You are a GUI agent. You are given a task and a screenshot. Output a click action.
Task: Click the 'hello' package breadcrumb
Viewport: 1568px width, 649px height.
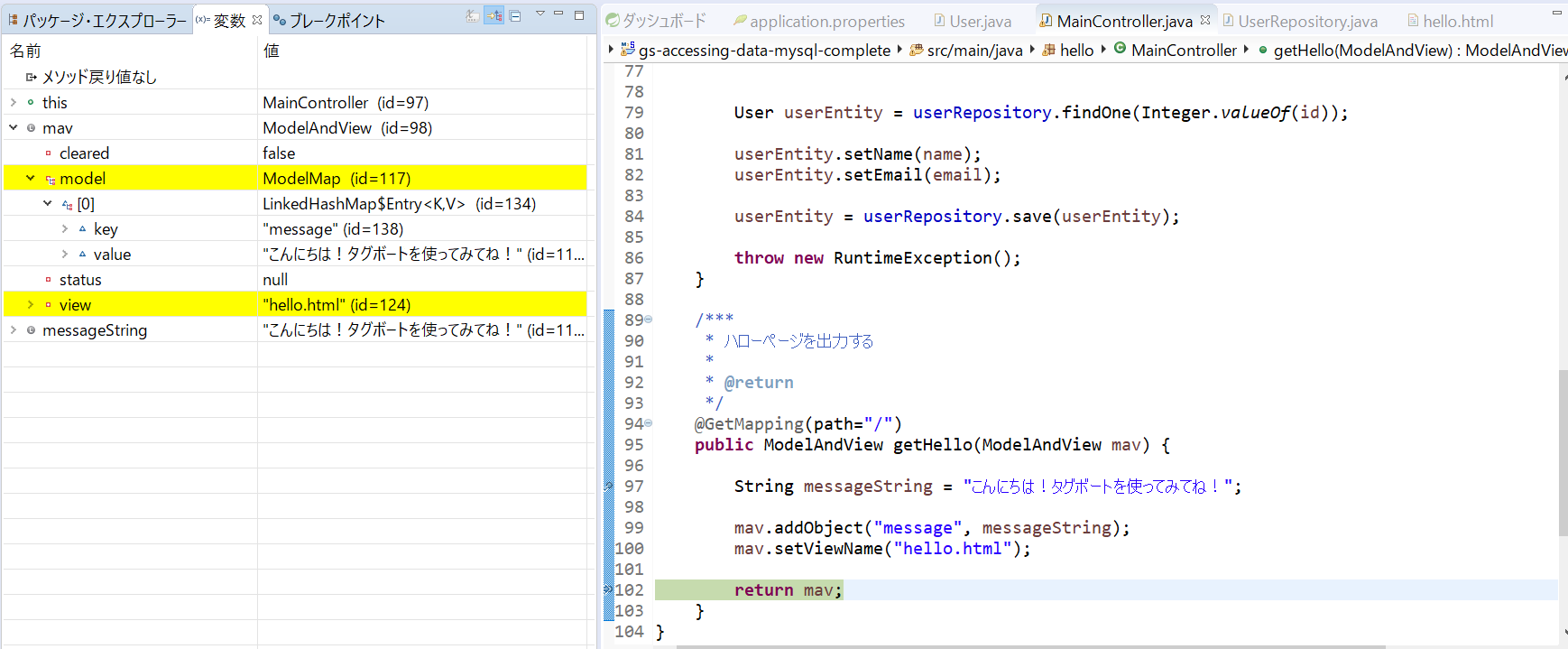tap(1075, 51)
